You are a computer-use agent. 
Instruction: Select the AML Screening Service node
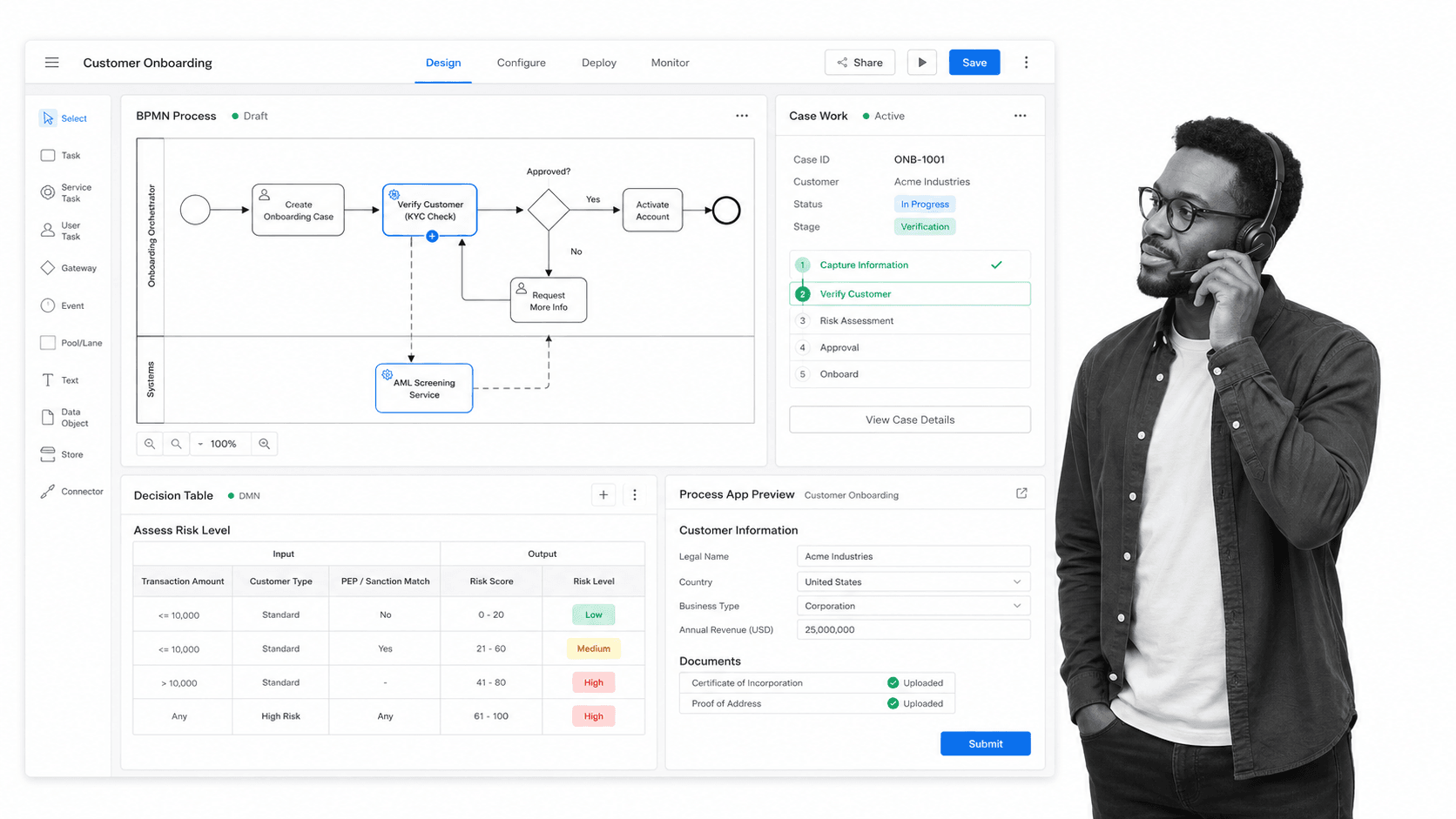tap(424, 388)
